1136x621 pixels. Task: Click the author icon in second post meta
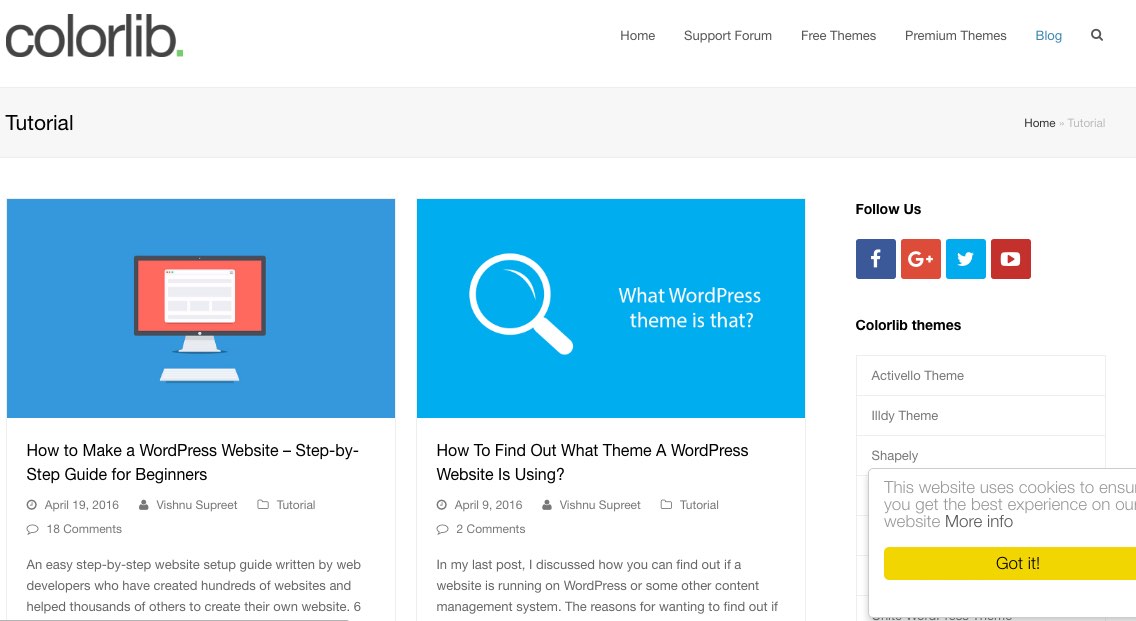point(547,505)
